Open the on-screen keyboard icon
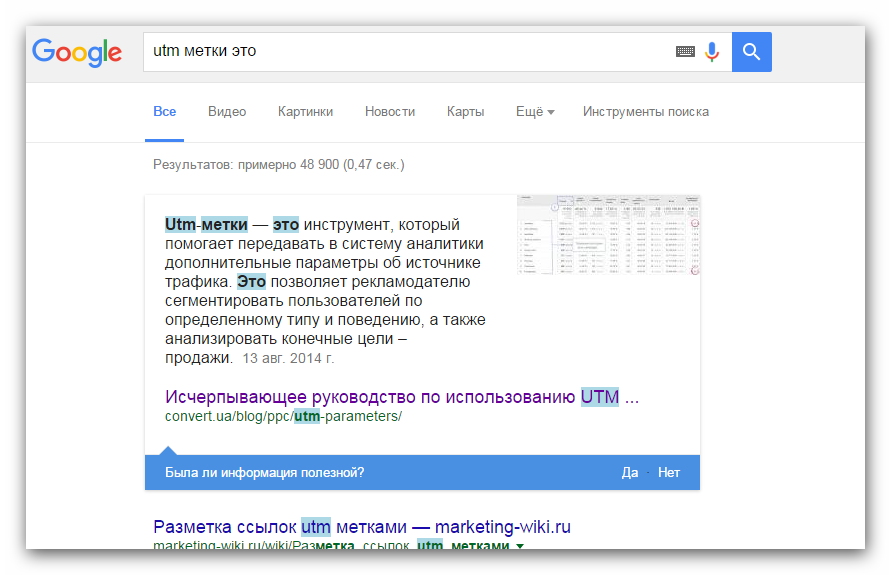 click(x=685, y=52)
